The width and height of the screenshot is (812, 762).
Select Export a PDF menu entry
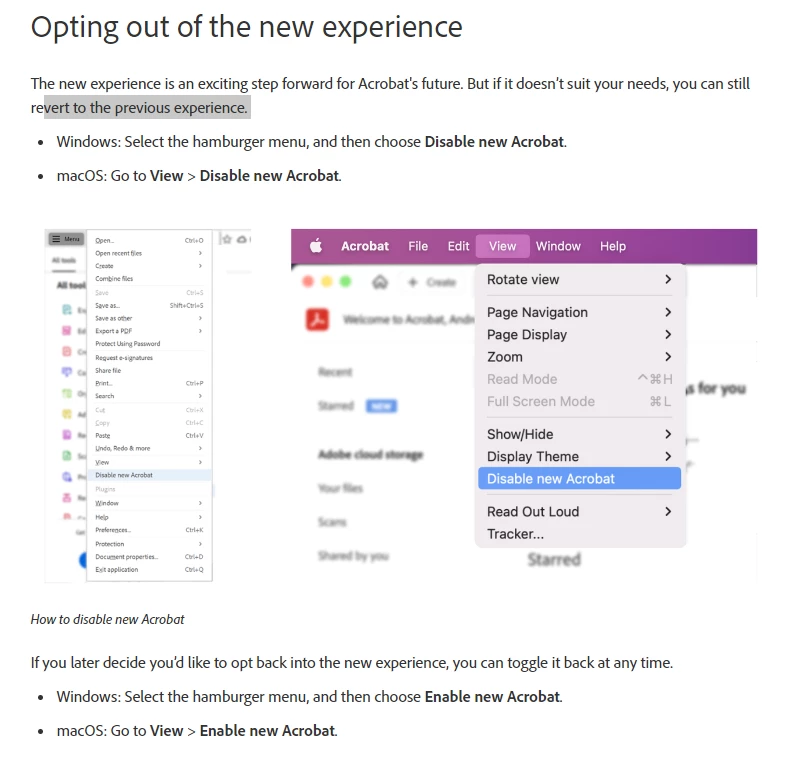149,330
